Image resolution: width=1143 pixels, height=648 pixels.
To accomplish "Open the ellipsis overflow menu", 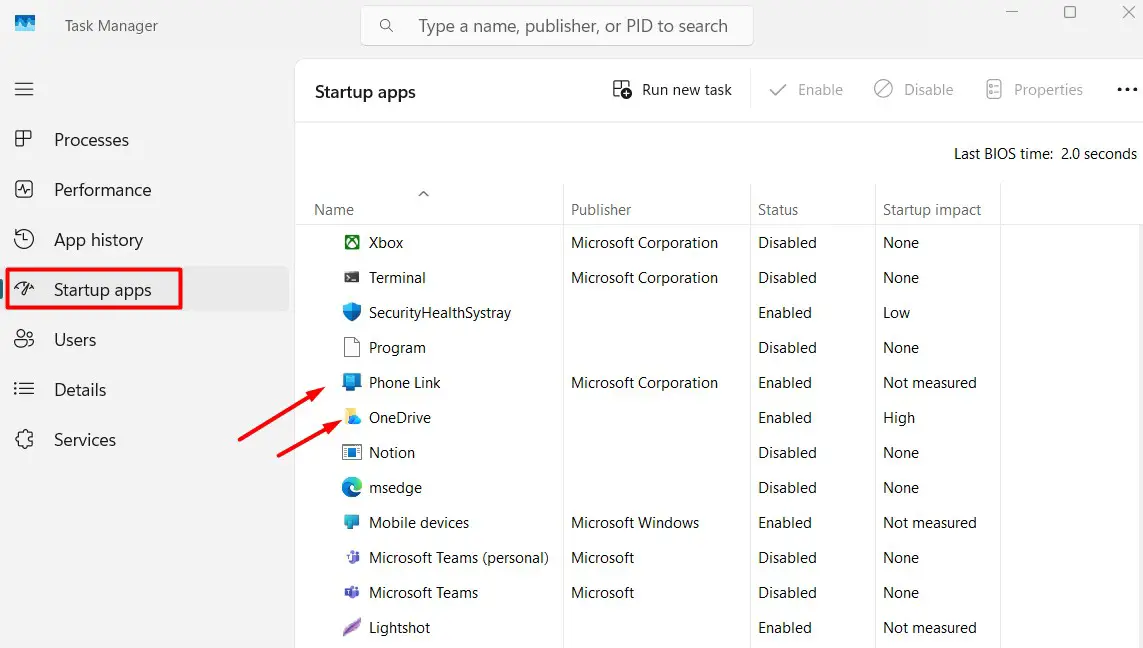I will [1127, 89].
